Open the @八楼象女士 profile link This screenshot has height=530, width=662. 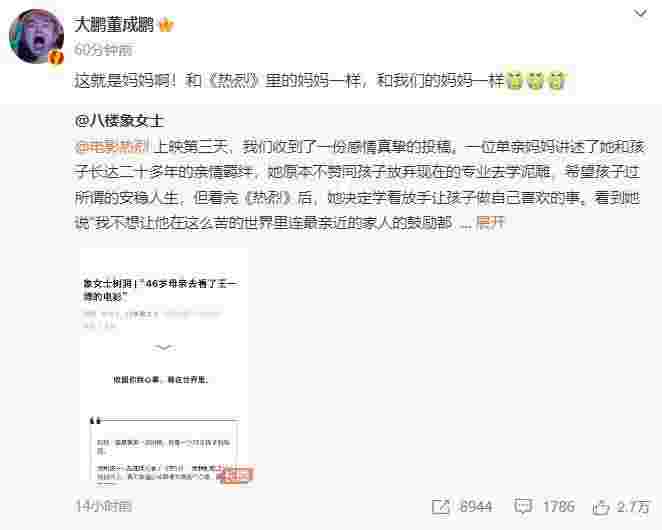[119, 121]
